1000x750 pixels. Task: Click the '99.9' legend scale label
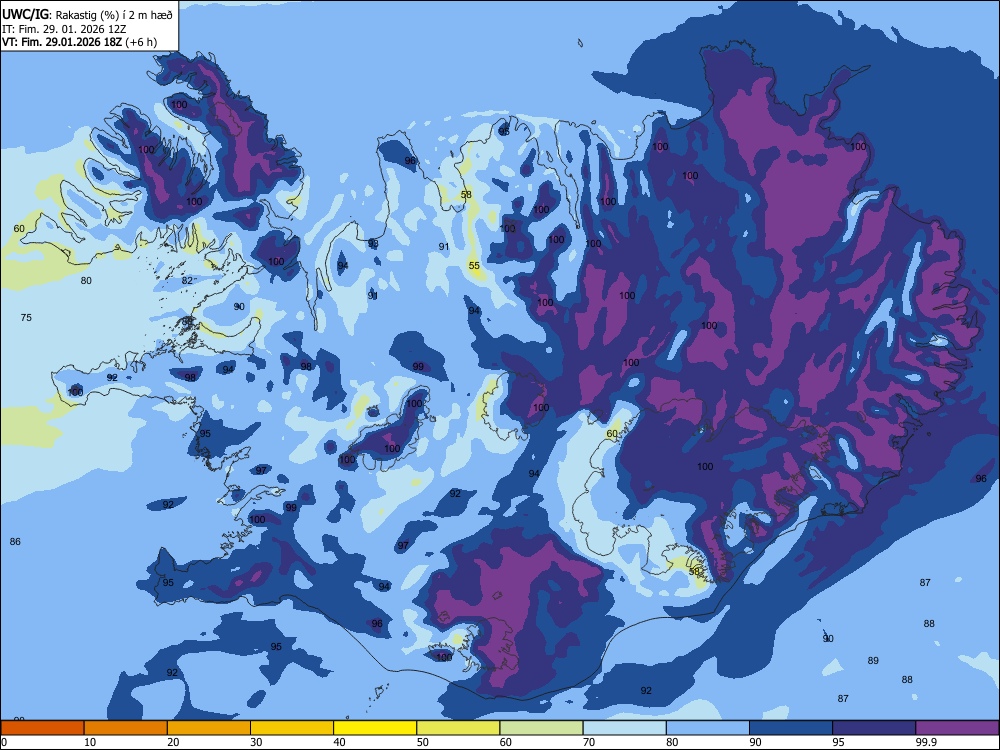(925, 742)
